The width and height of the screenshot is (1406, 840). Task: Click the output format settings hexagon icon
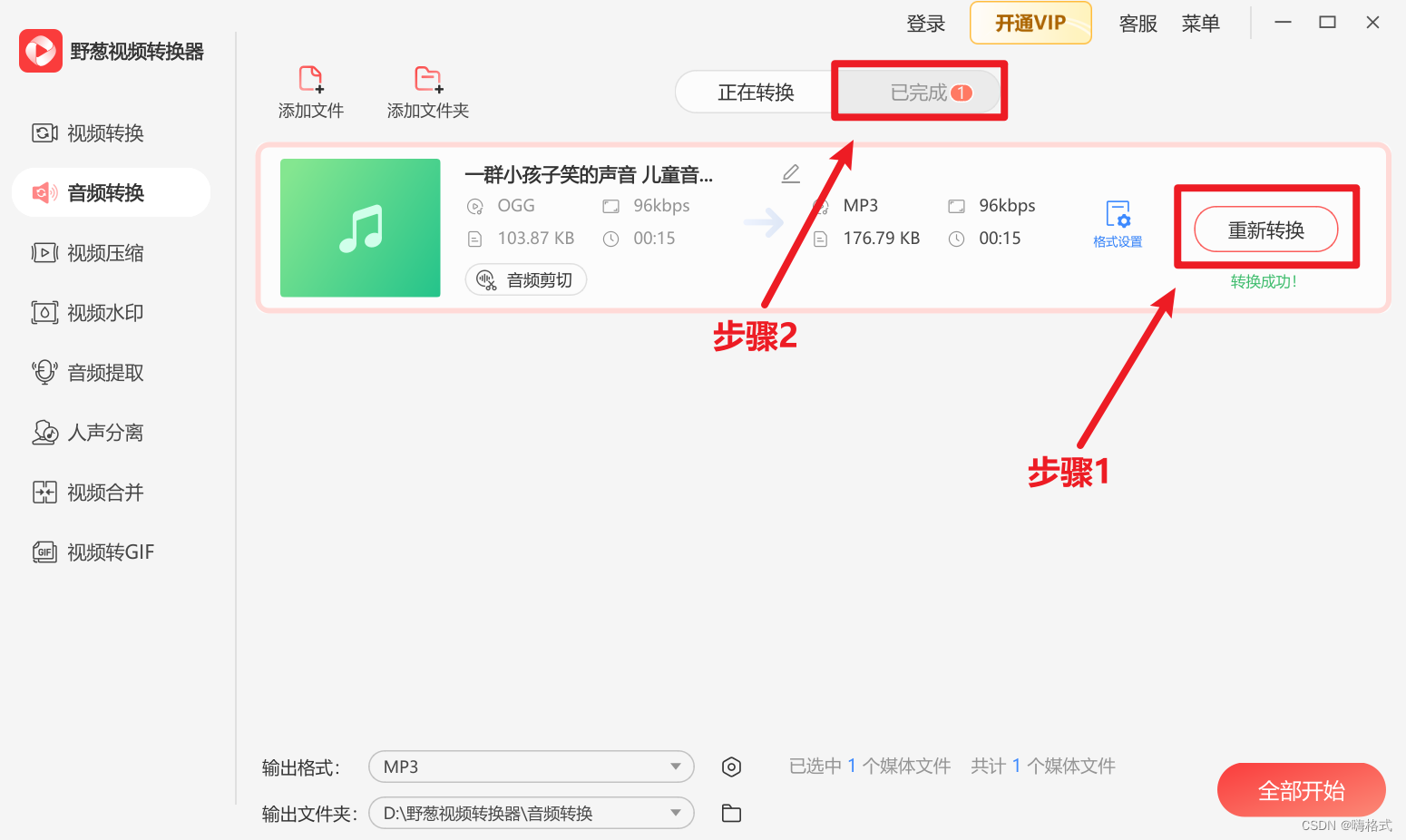[x=731, y=767]
